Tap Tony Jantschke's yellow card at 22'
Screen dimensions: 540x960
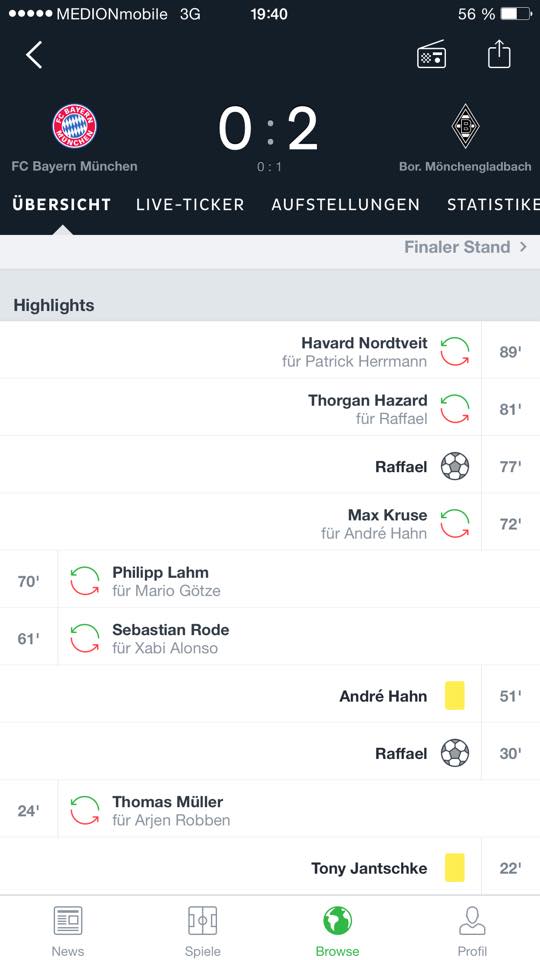coord(454,868)
